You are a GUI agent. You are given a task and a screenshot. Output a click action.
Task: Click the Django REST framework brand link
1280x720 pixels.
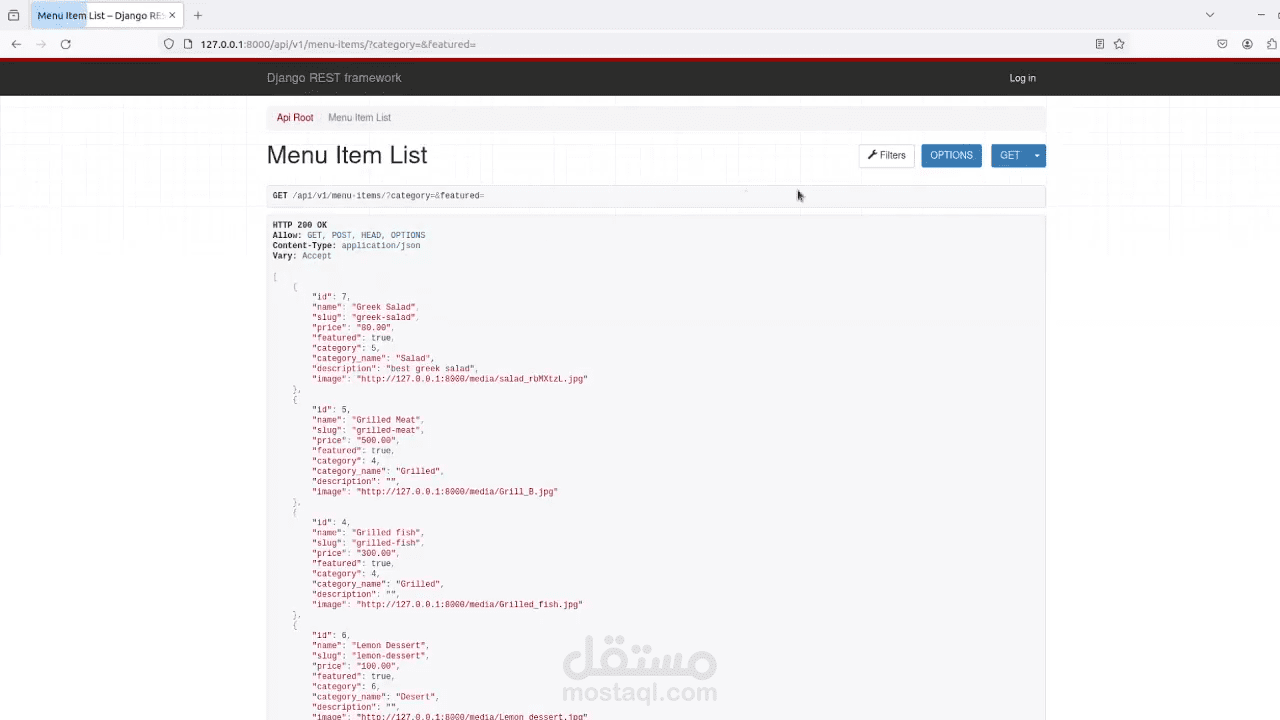click(334, 78)
